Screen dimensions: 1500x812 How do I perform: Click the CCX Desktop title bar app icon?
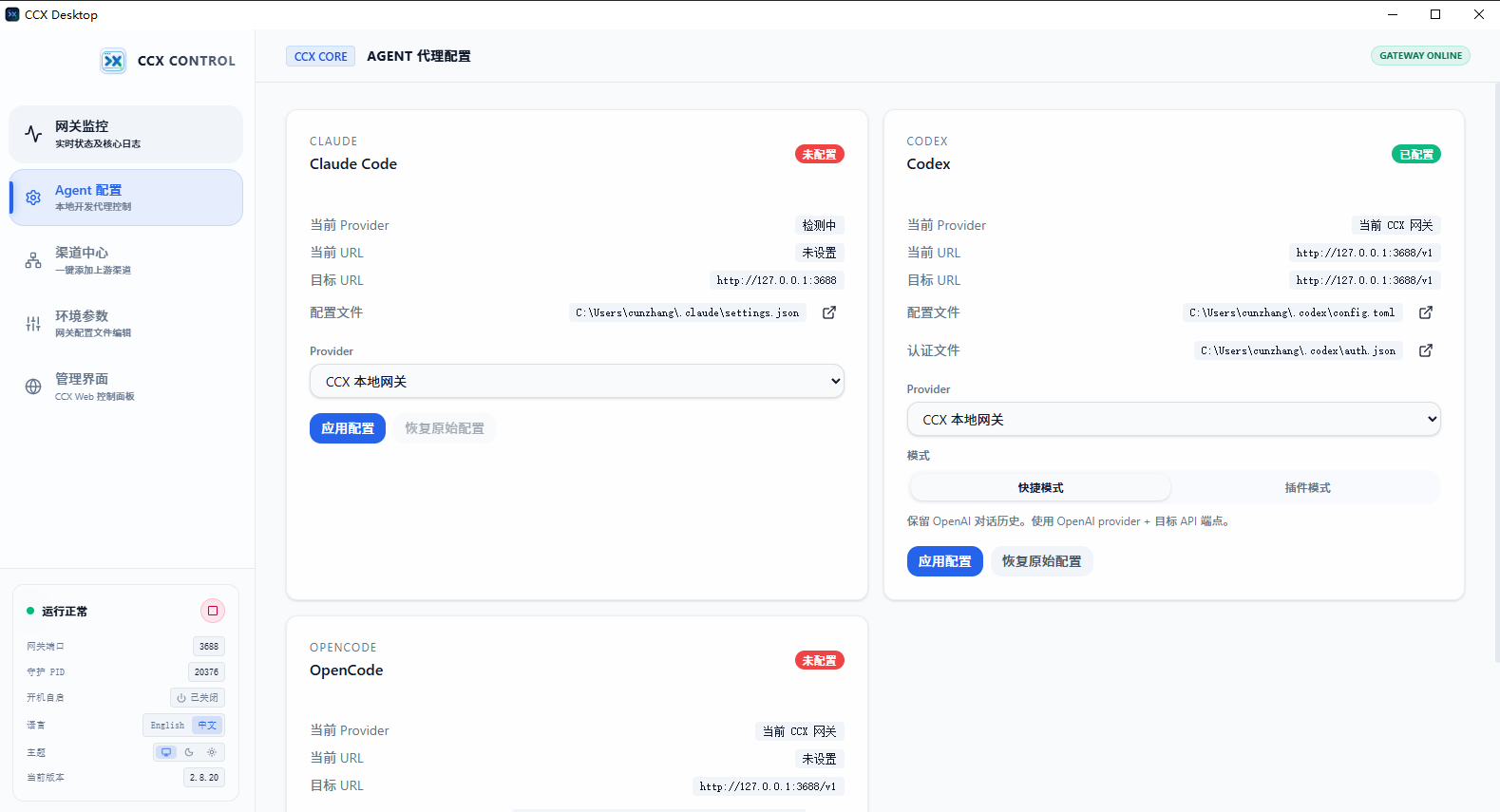point(12,14)
